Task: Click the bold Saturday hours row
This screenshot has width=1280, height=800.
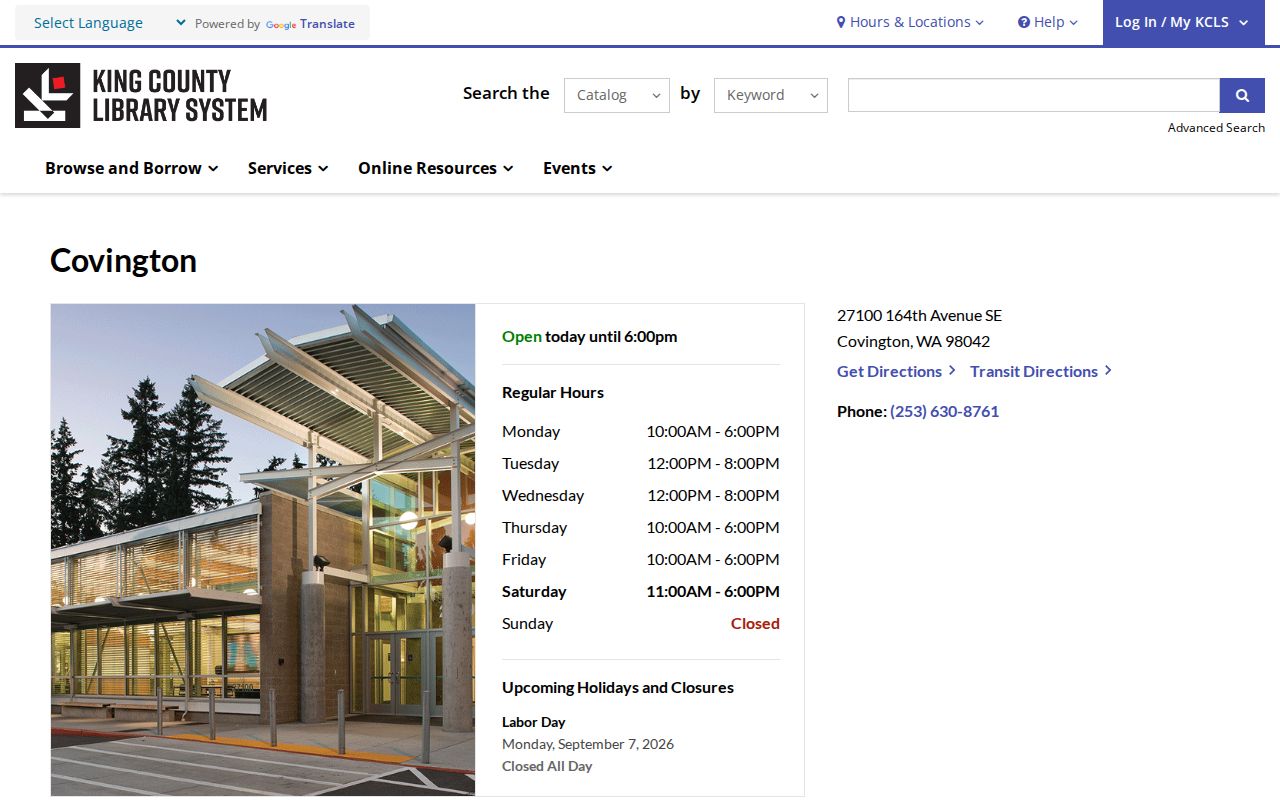Action: point(641,592)
